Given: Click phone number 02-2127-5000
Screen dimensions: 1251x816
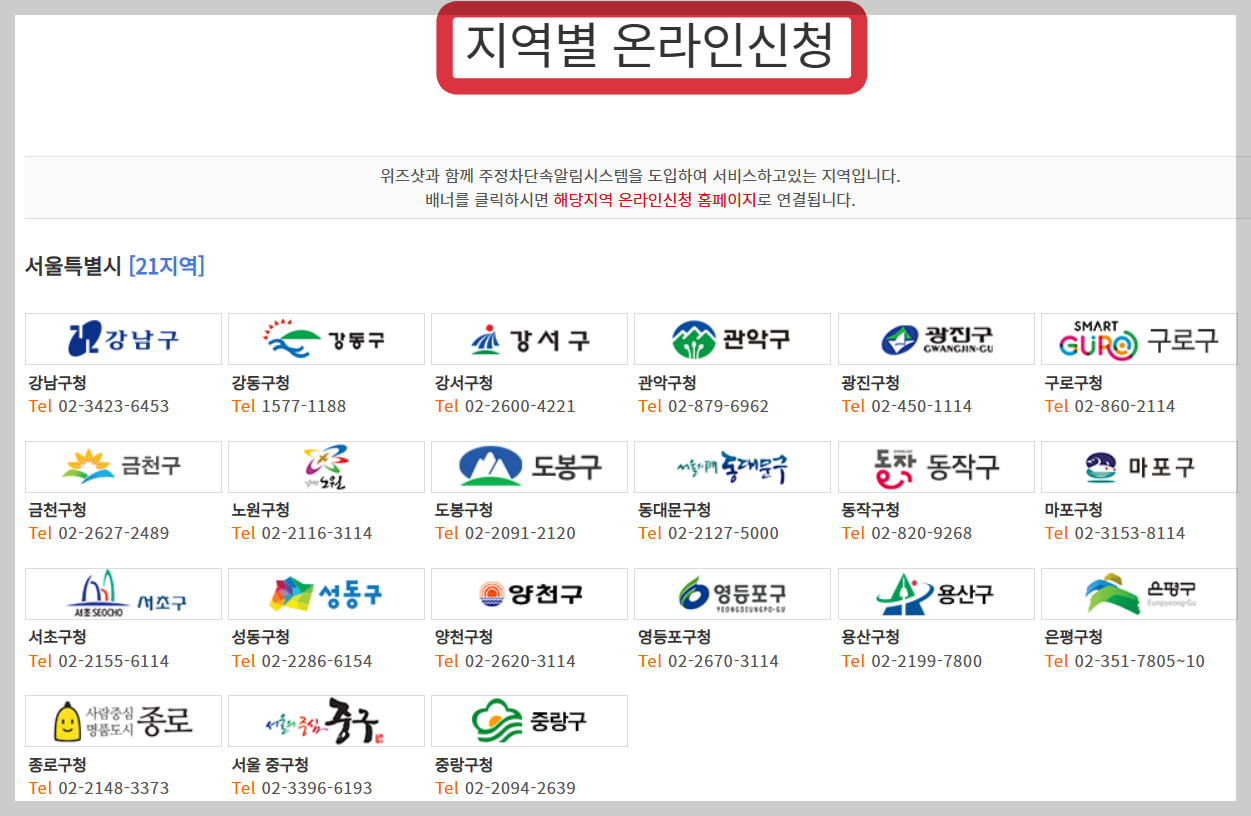Looking at the screenshot, I should [x=723, y=533].
